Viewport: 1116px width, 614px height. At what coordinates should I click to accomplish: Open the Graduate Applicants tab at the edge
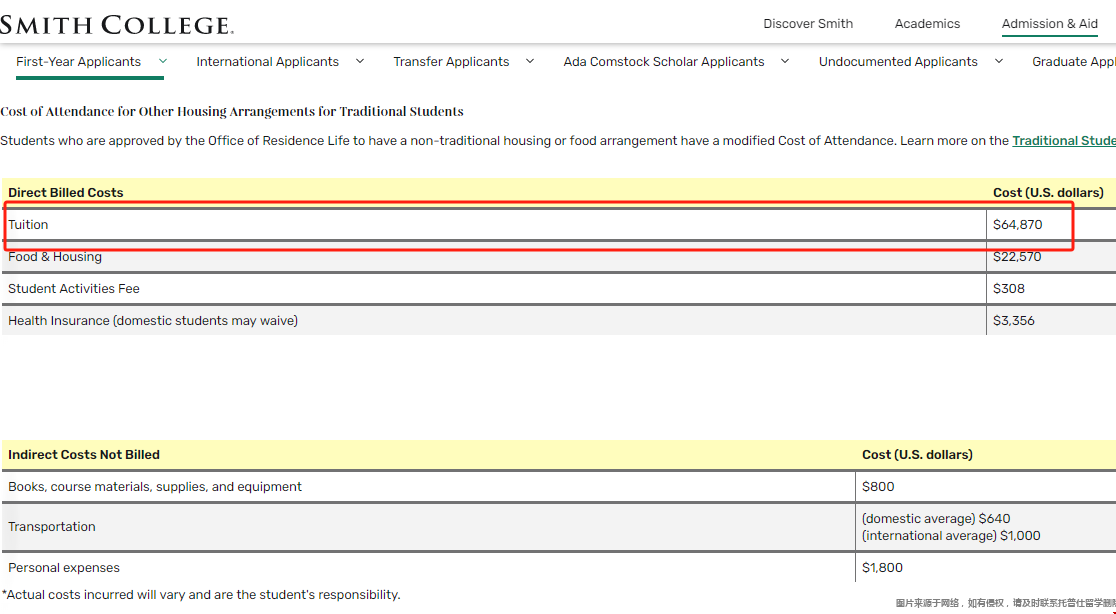(x=1073, y=62)
